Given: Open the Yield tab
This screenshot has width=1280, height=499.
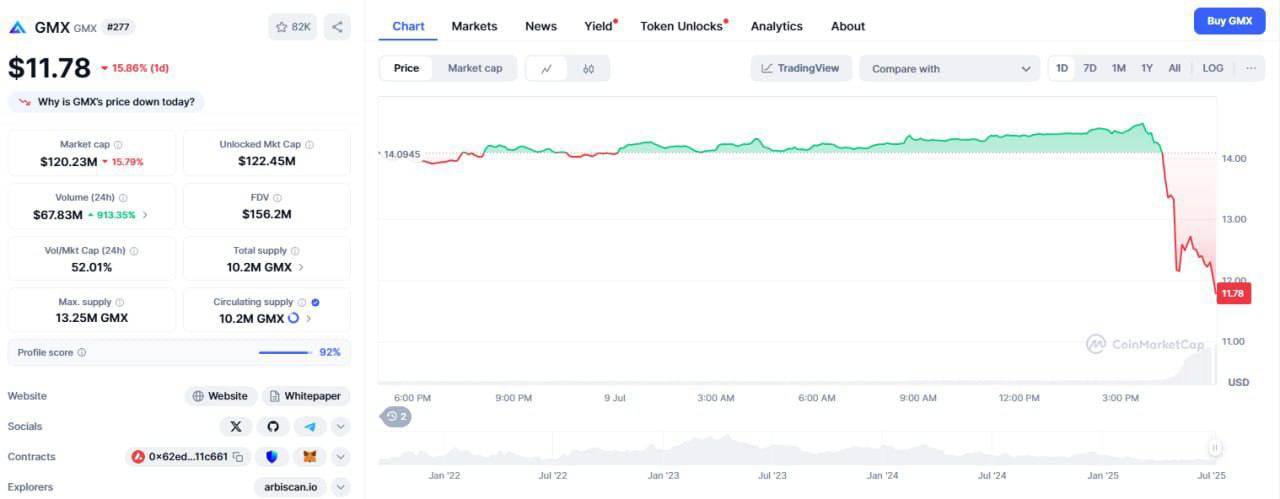Looking at the screenshot, I should point(599,26).
